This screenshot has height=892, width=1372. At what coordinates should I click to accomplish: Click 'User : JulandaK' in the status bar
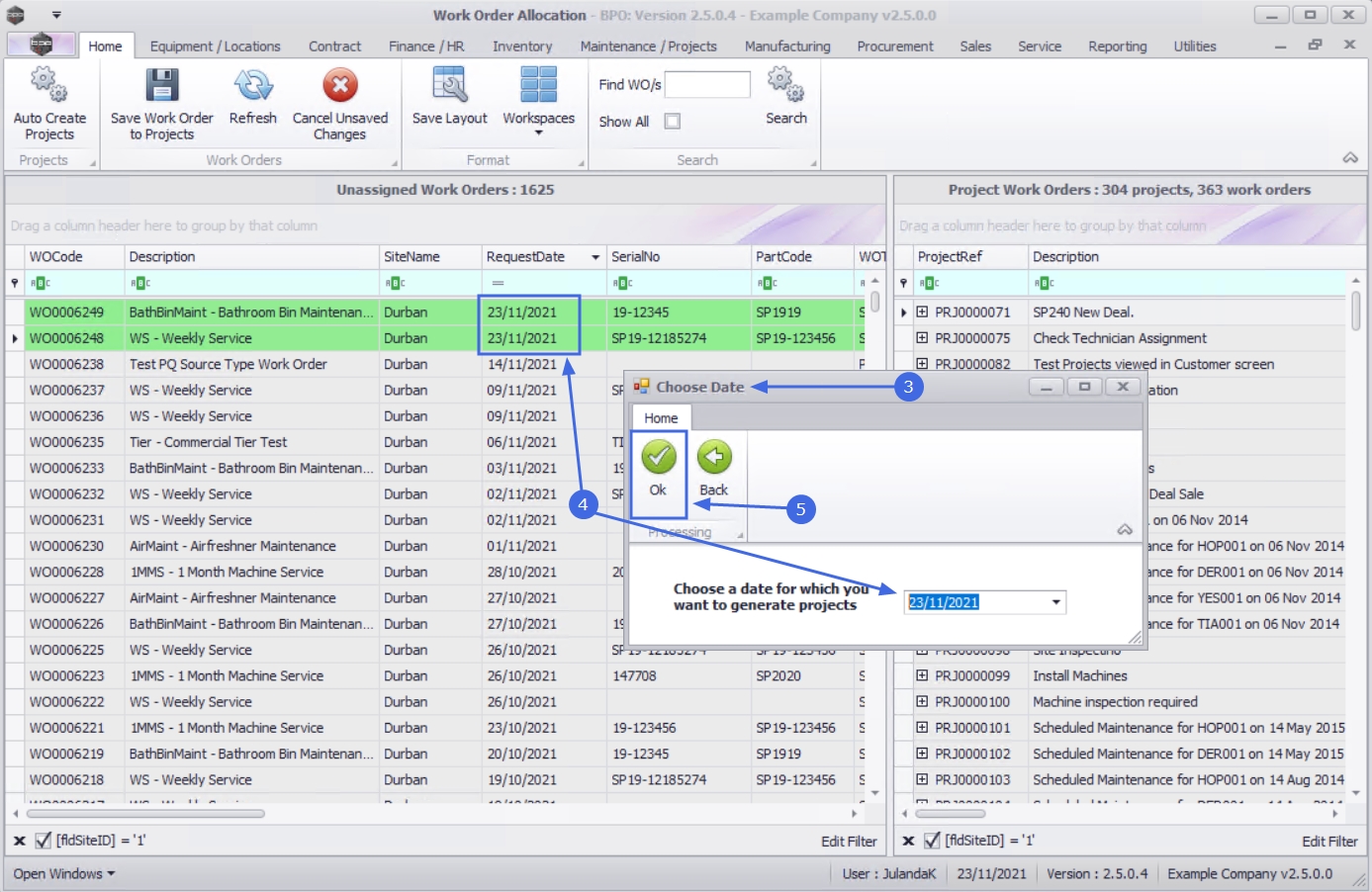[x=889, y=874]
